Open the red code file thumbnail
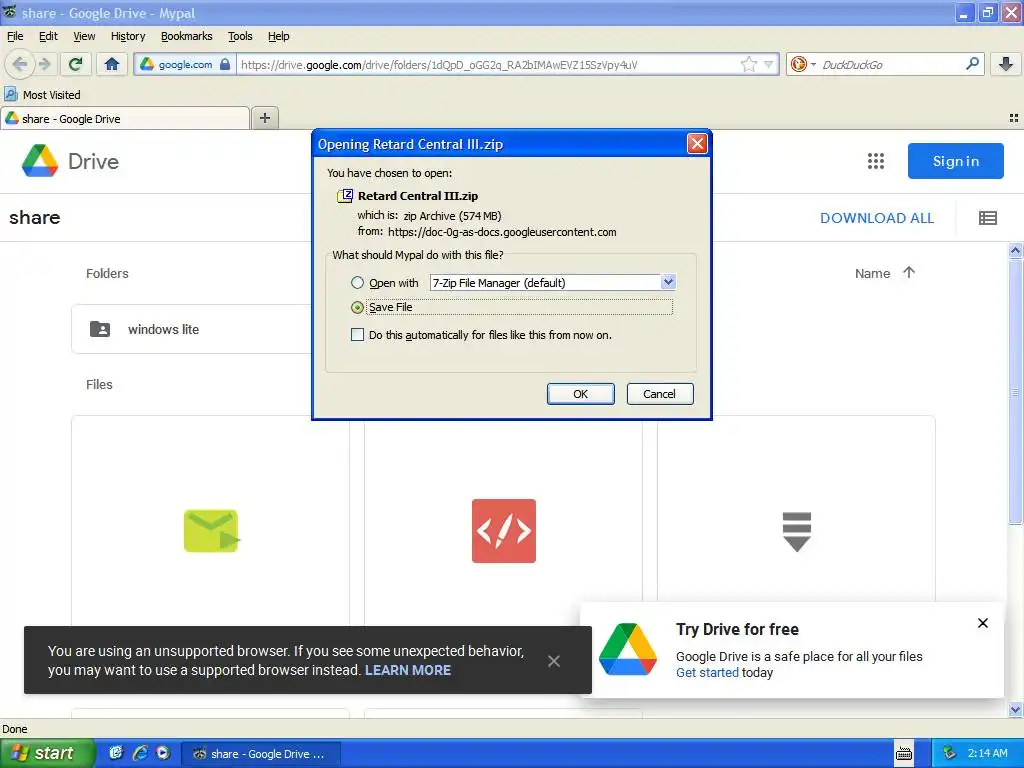 pyautogui.click(x=504, y=531)
